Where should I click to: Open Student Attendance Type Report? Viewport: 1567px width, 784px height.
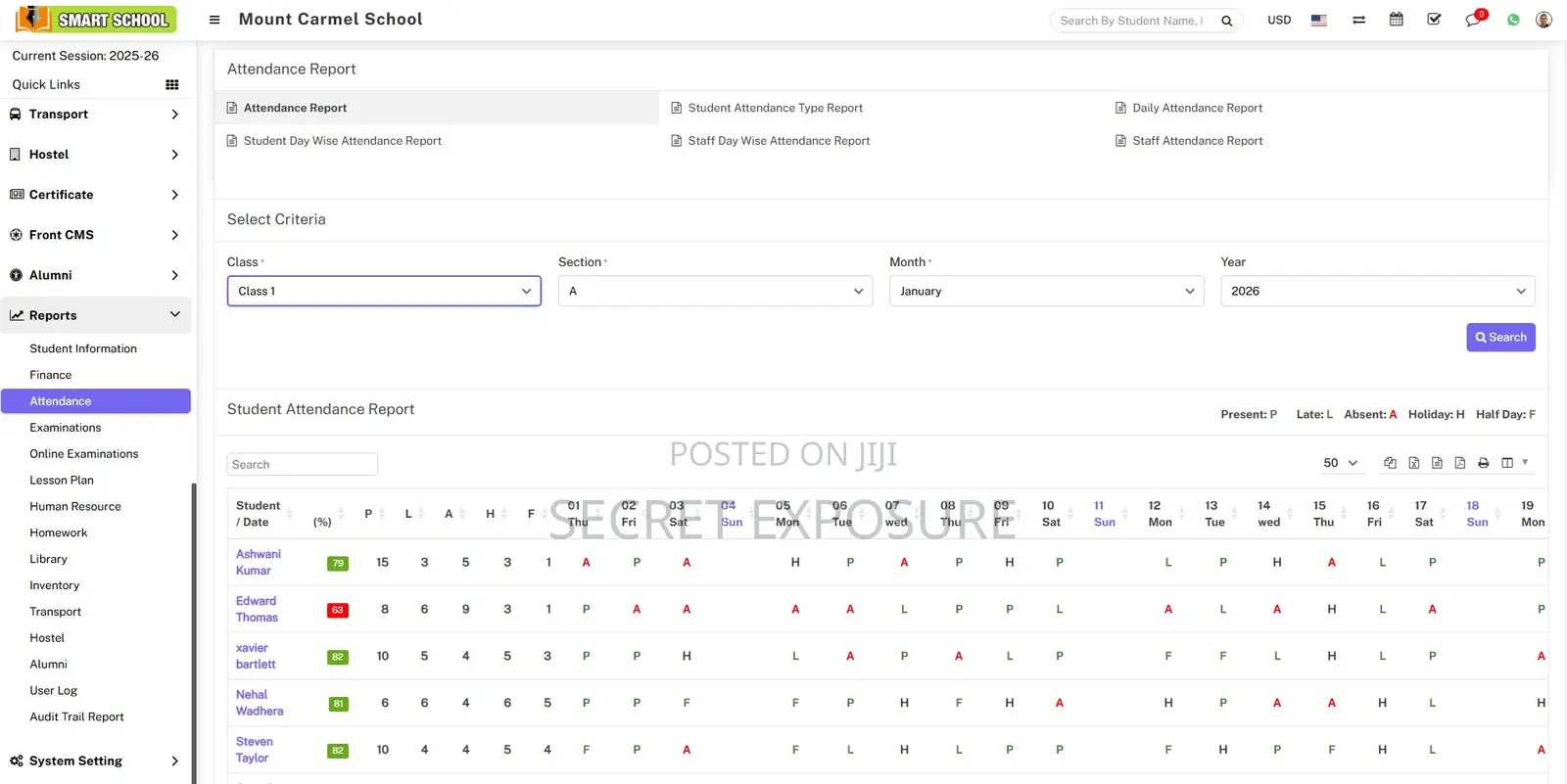coord(775,108)
